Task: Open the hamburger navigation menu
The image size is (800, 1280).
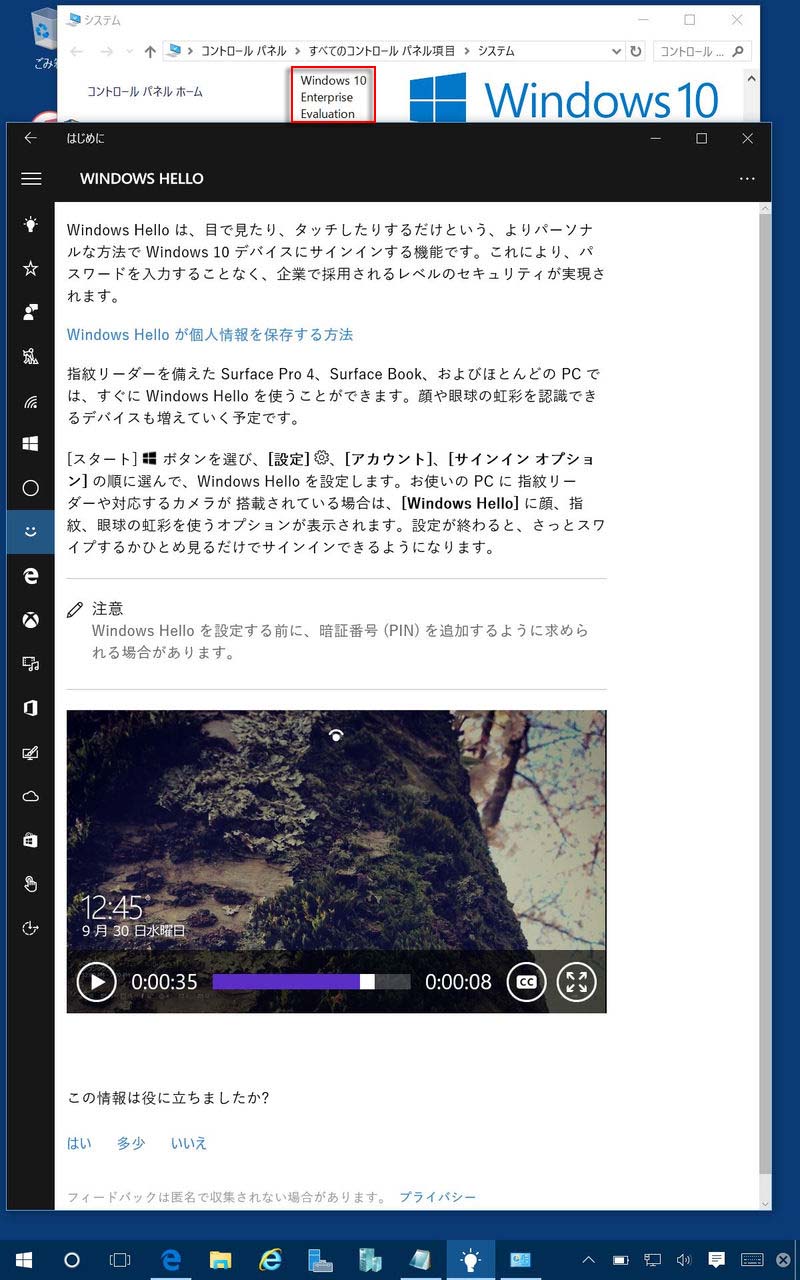Action: (31, 179)
